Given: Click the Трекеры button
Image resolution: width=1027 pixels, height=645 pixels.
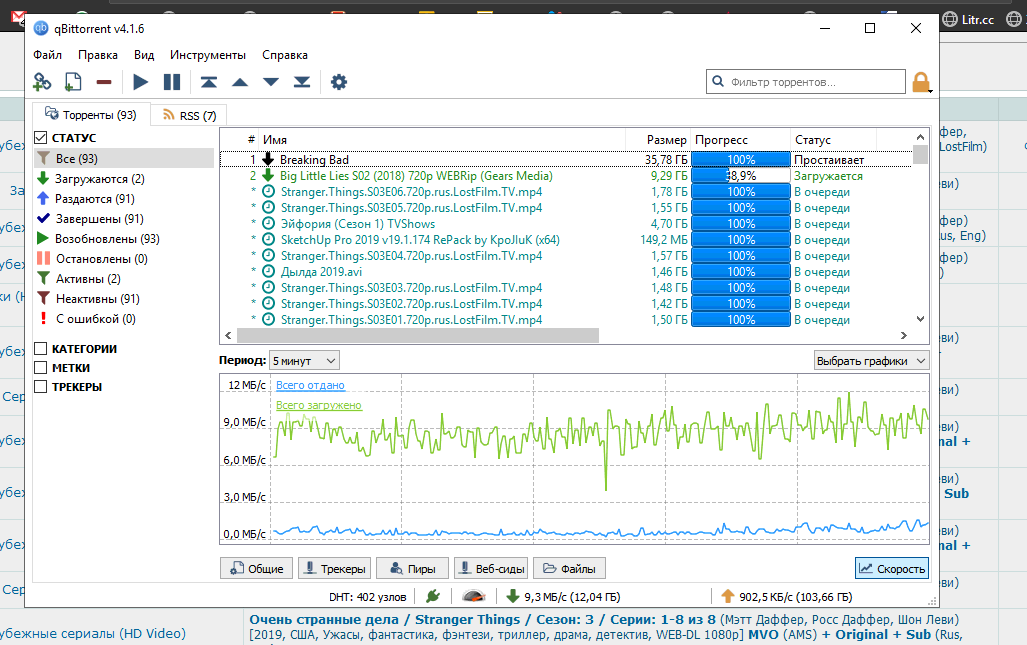Looking at the screenshot, I should click(333, 569).
